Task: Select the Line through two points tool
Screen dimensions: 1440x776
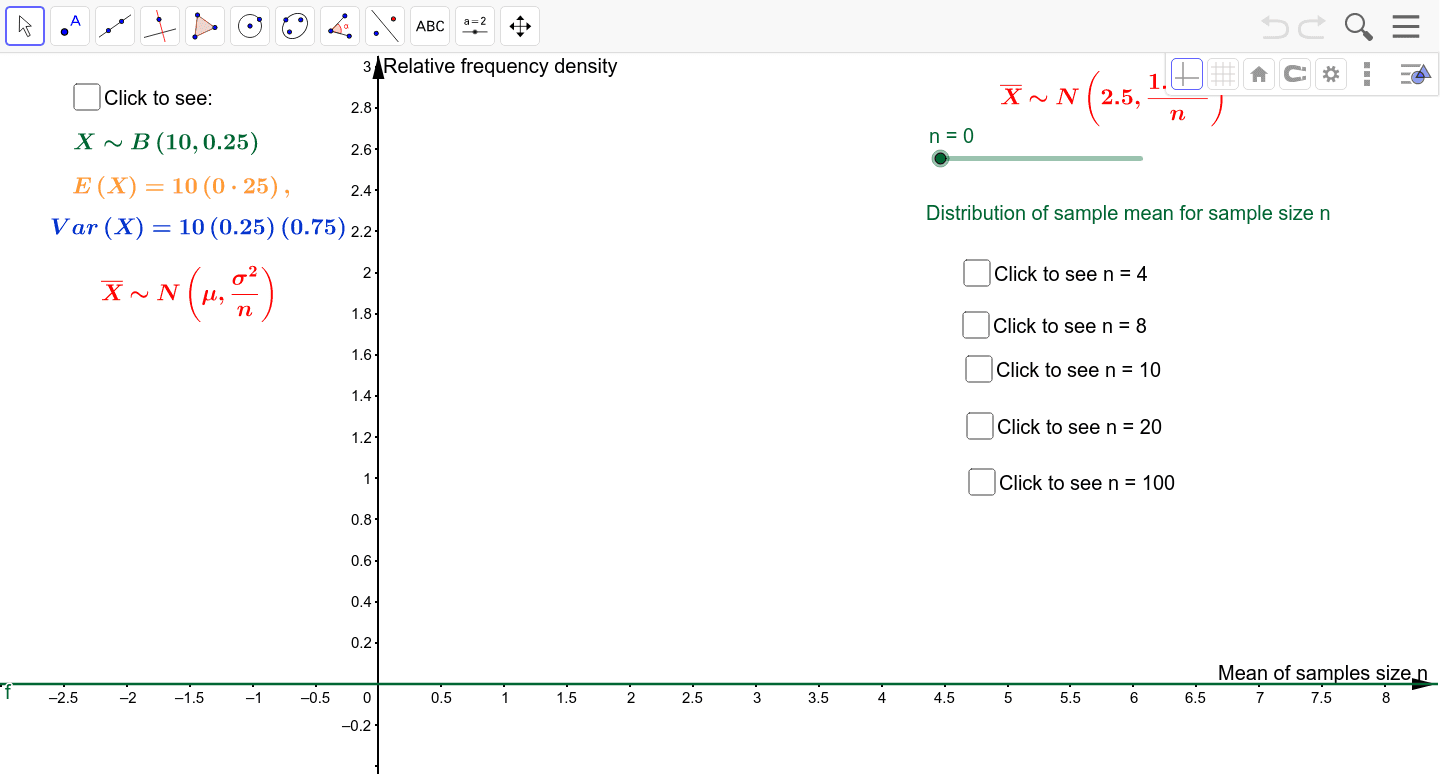Action: pos(115,26)
